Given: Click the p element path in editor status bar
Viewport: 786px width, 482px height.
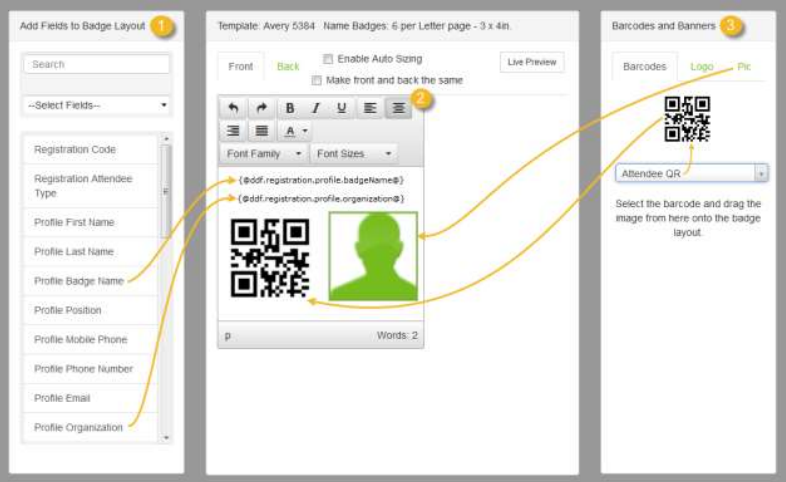Looking at the screenshot, I should (x=228, y=336).
